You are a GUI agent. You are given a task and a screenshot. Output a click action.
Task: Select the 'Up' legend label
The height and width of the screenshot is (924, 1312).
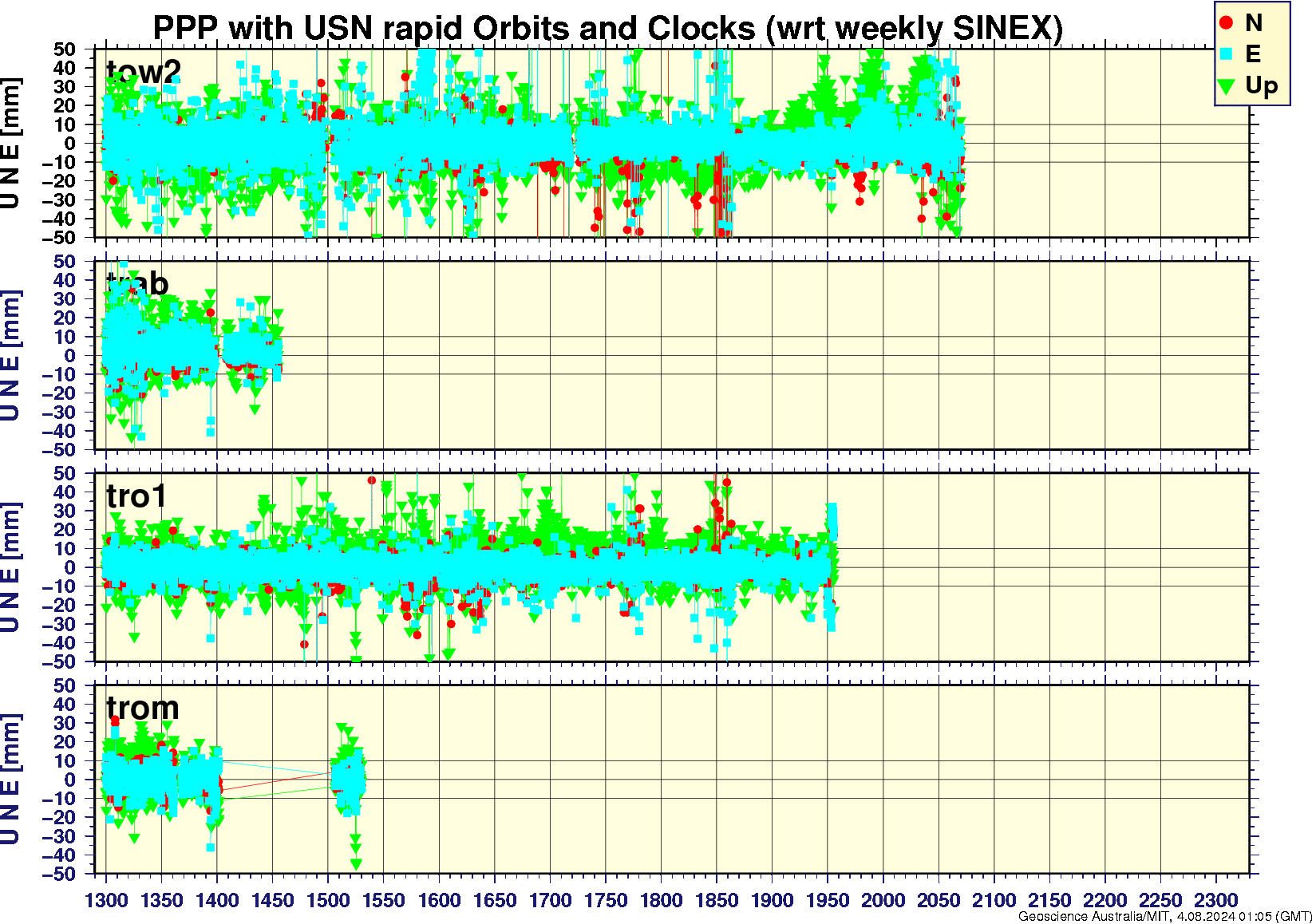1262,85
